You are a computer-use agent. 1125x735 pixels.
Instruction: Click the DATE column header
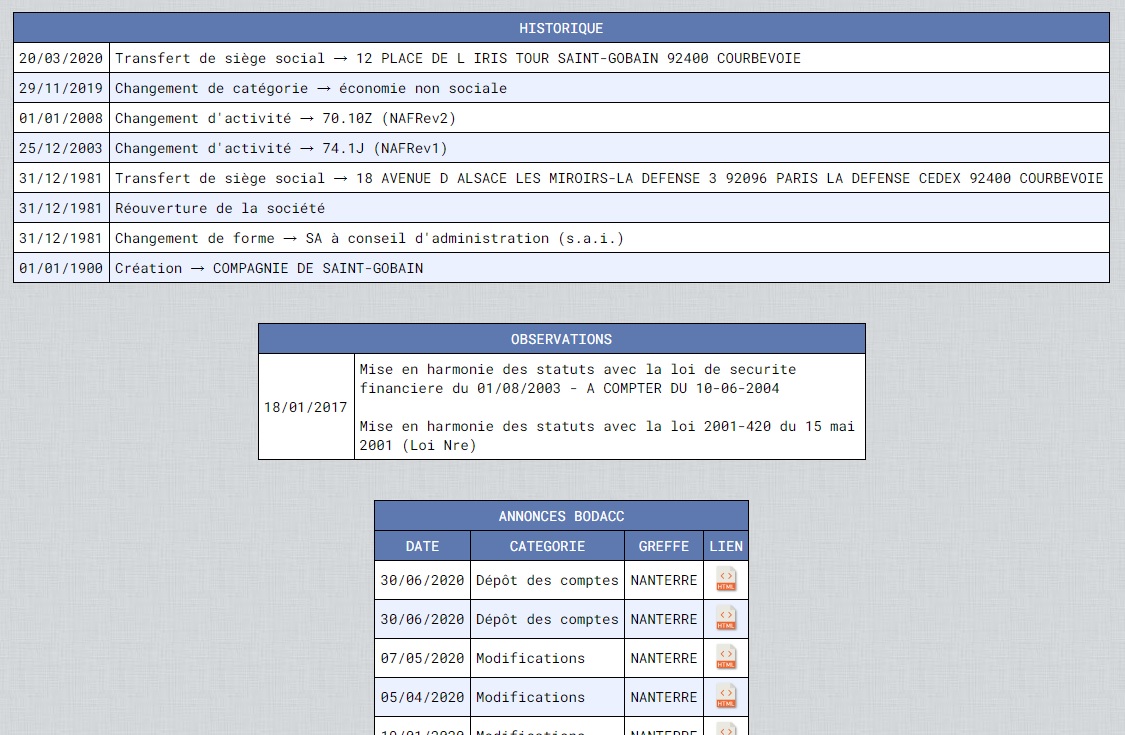coord(423,546)
